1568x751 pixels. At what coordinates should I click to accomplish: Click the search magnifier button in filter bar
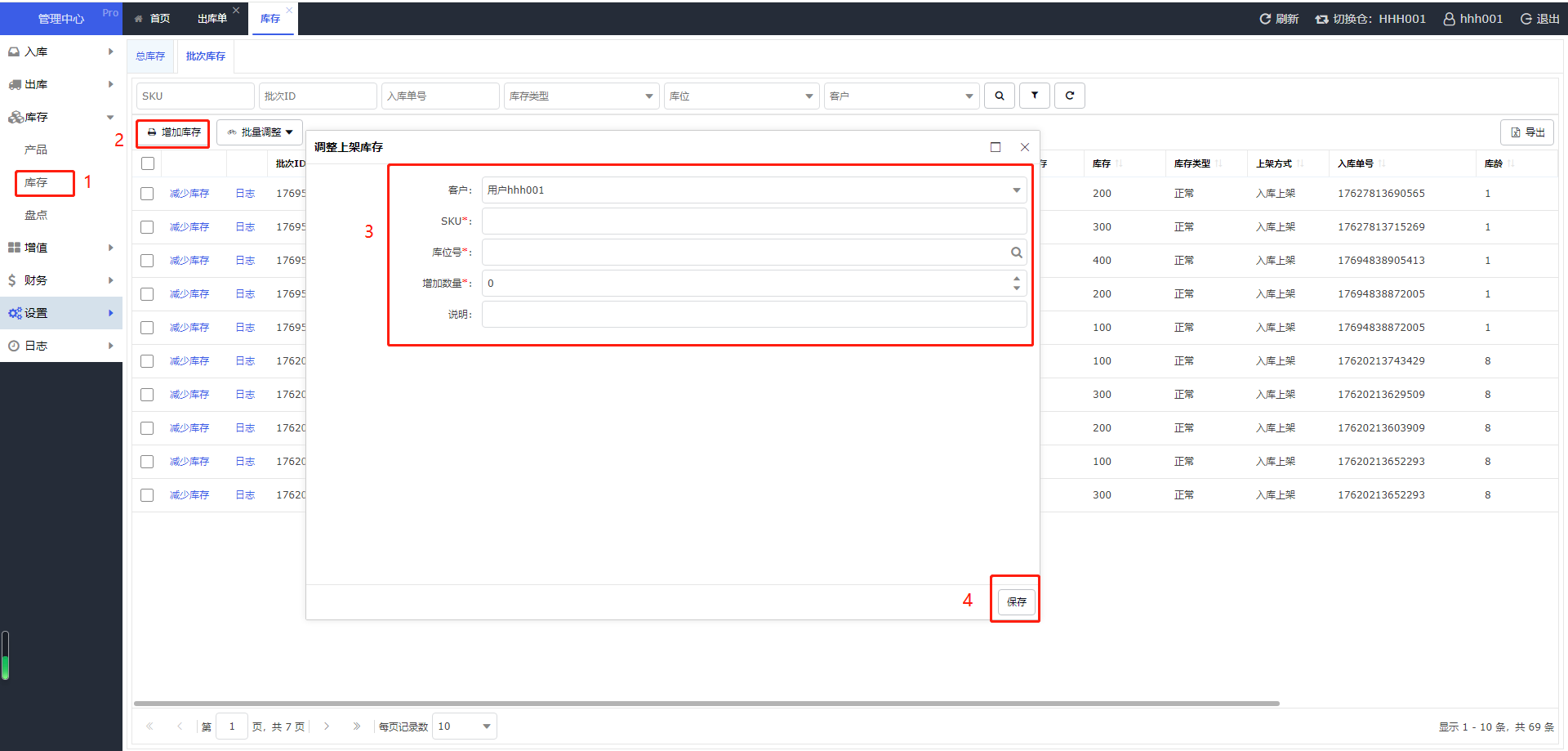1000,96
